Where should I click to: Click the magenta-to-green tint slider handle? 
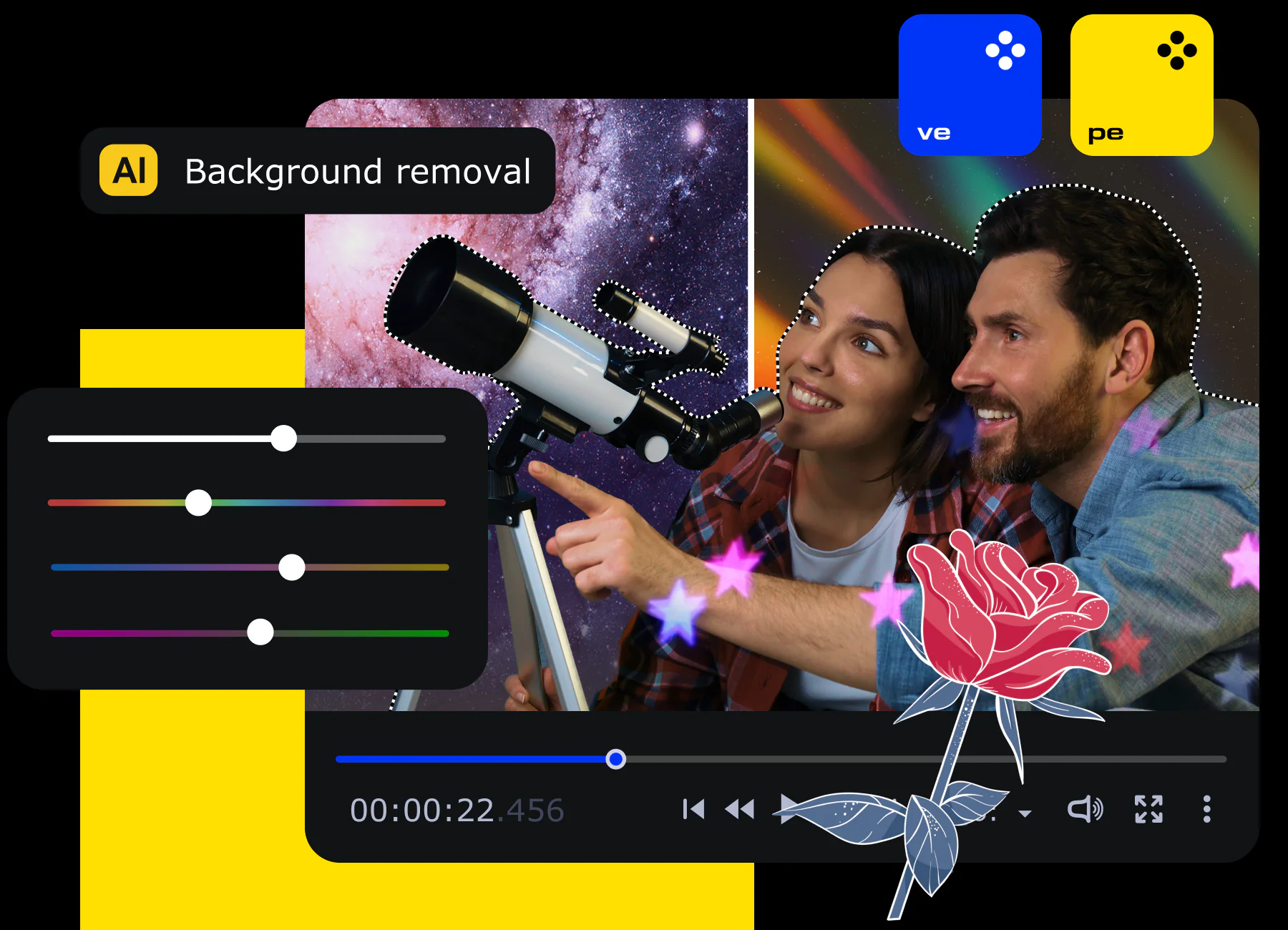tap(260, 632)
